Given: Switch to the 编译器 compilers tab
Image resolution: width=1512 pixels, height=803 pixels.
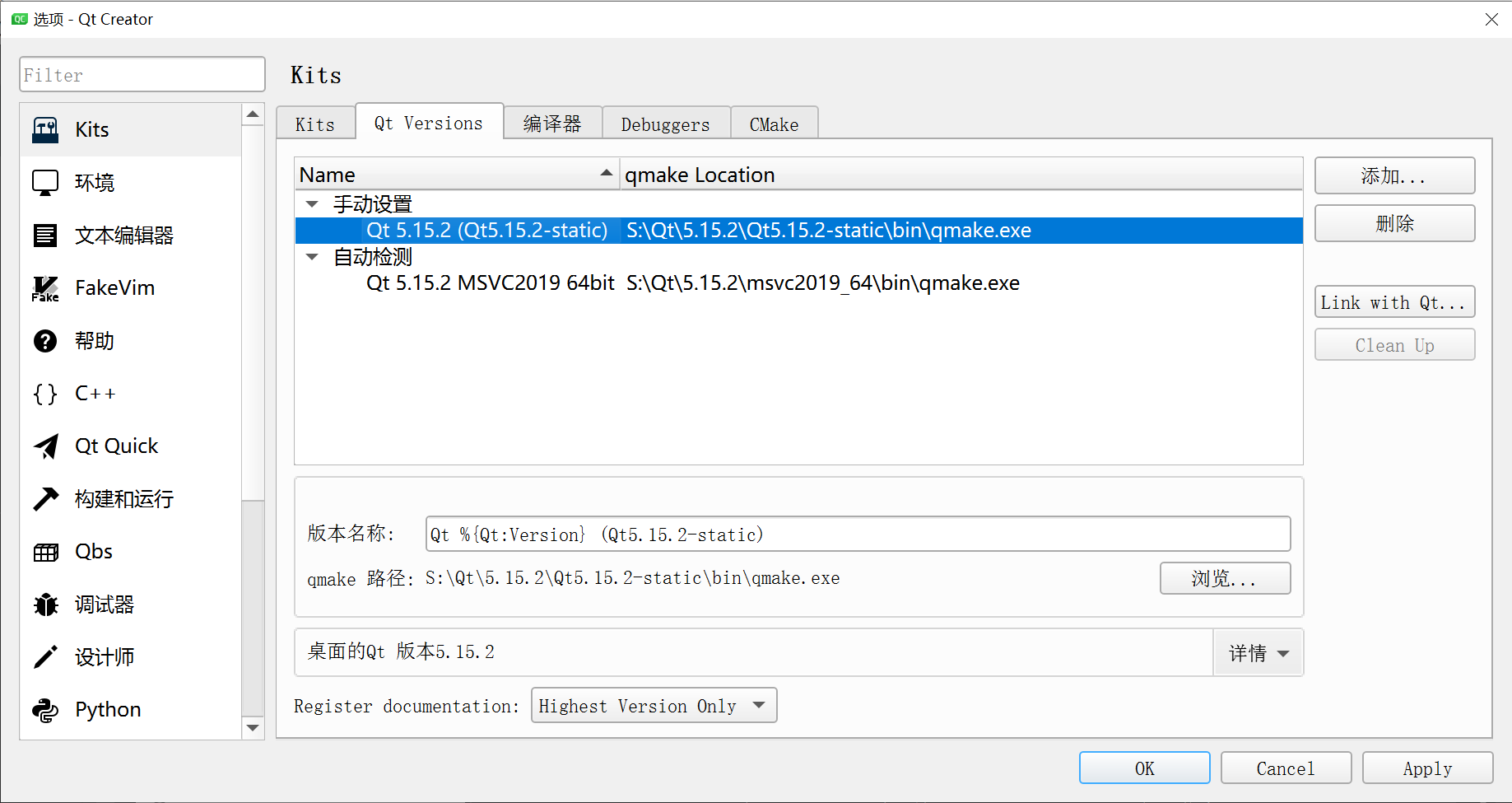Looking at the screenshot, I should pos(552,124).
